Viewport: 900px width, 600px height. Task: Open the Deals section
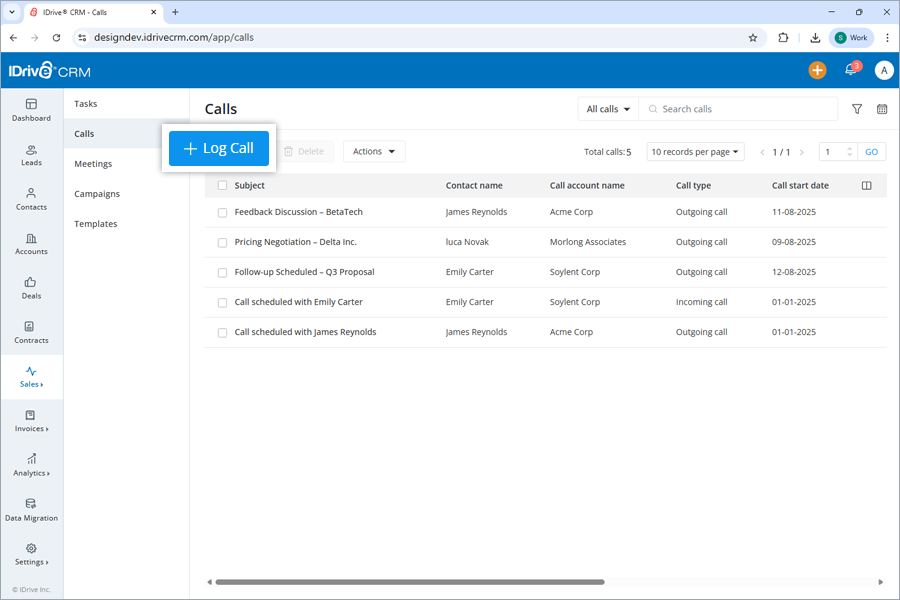pyautogui.click(x=31, y=289)
